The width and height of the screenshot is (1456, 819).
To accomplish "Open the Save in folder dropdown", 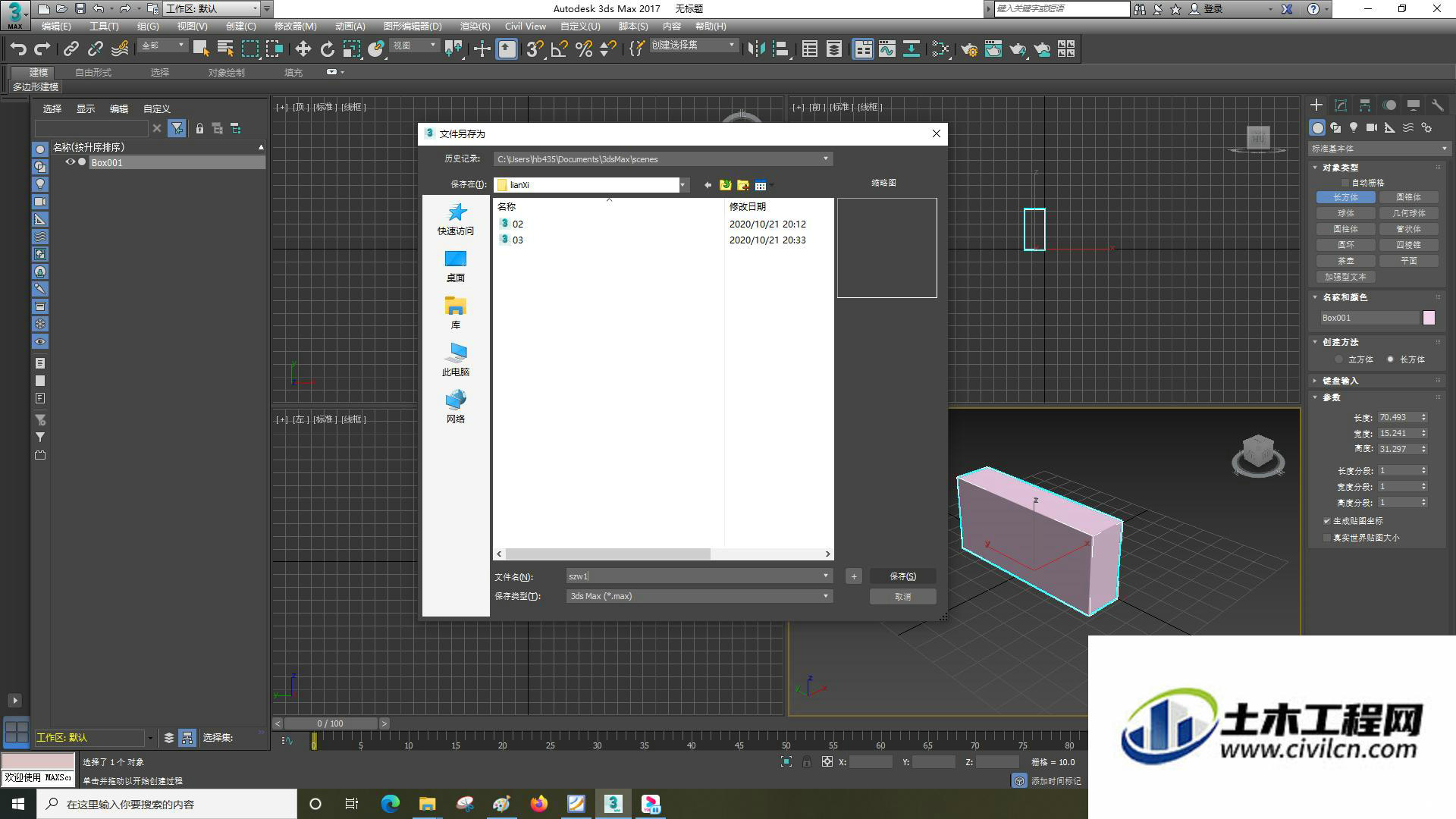I will 683,185.
